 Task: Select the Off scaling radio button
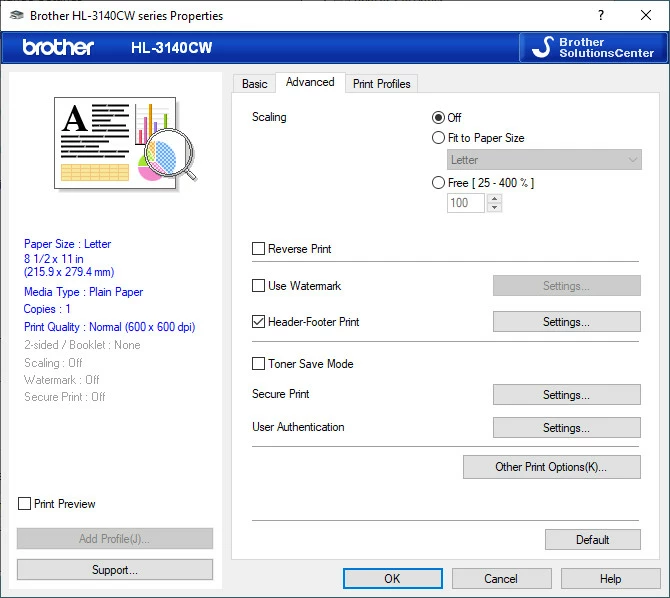pyautogui.click(x=438, y=118)
